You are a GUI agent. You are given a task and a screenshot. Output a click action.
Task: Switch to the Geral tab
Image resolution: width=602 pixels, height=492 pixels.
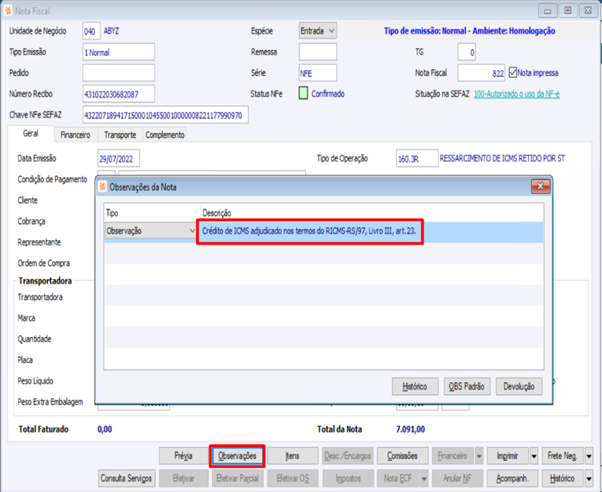31,134
